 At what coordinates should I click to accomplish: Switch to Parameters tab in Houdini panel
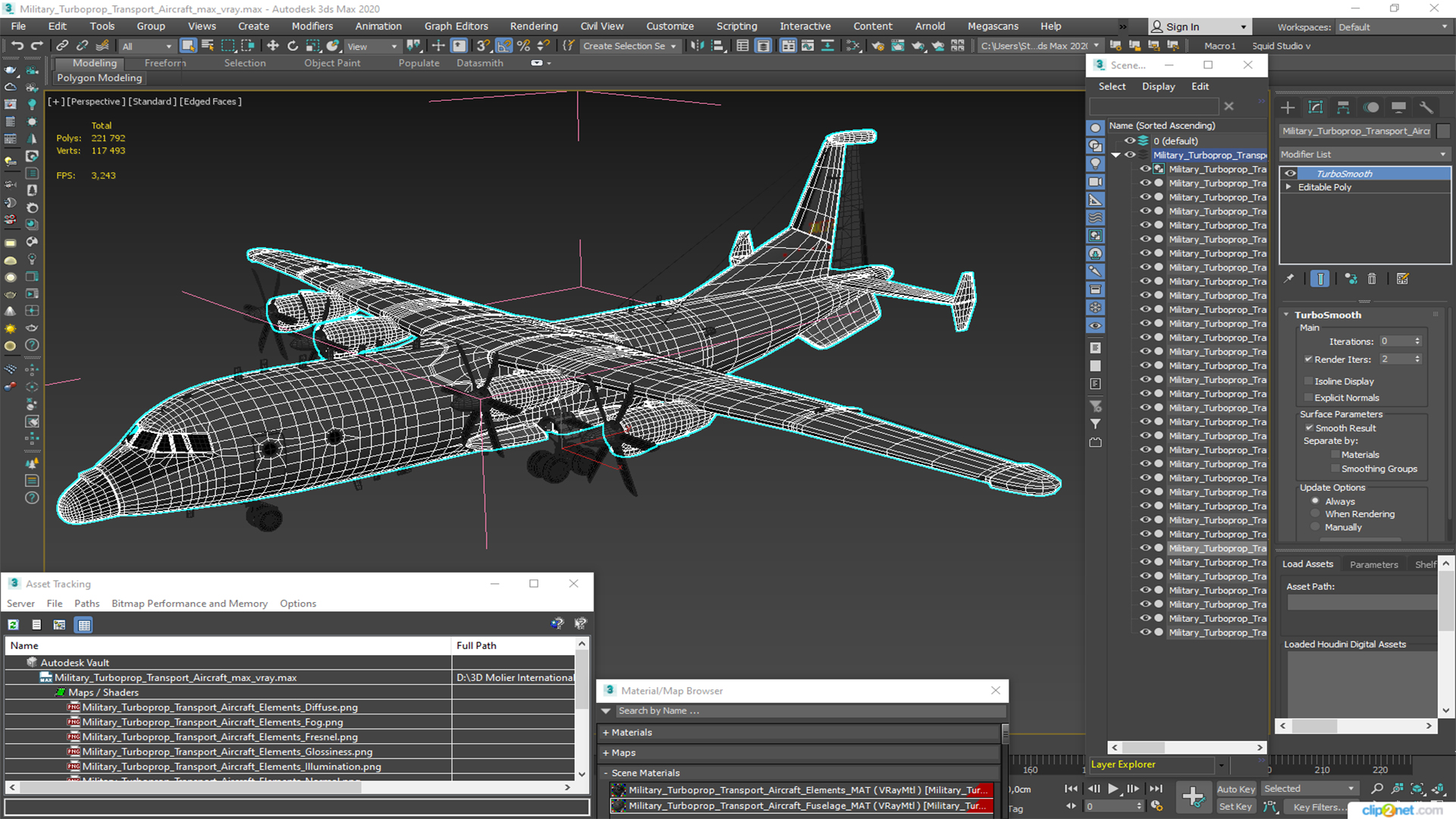pyautogui.click(x=1373, y=564)
